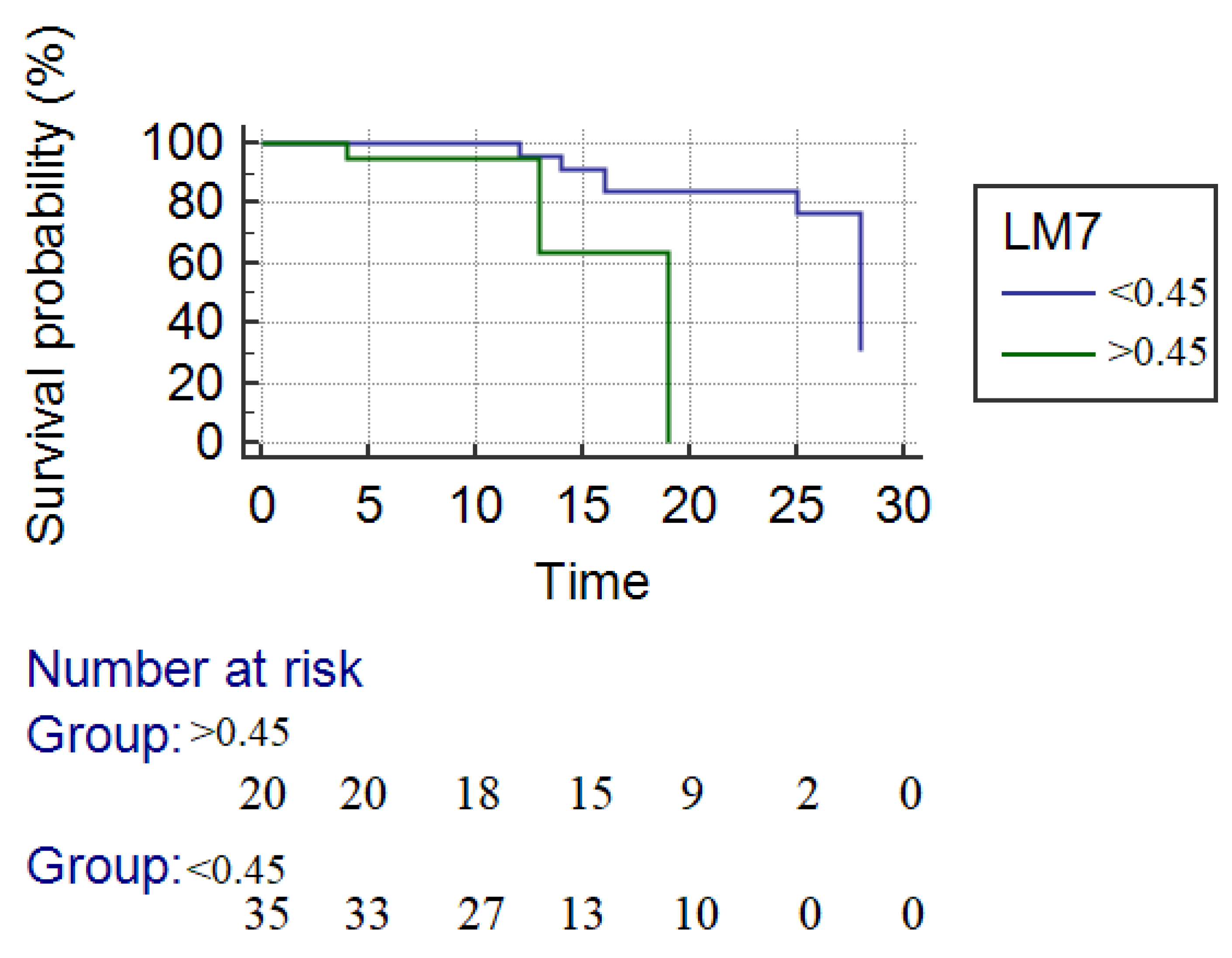Click the <0.45 legend label text
Viewport: 1232px width, 958px height.
[x=1156, y=294]
